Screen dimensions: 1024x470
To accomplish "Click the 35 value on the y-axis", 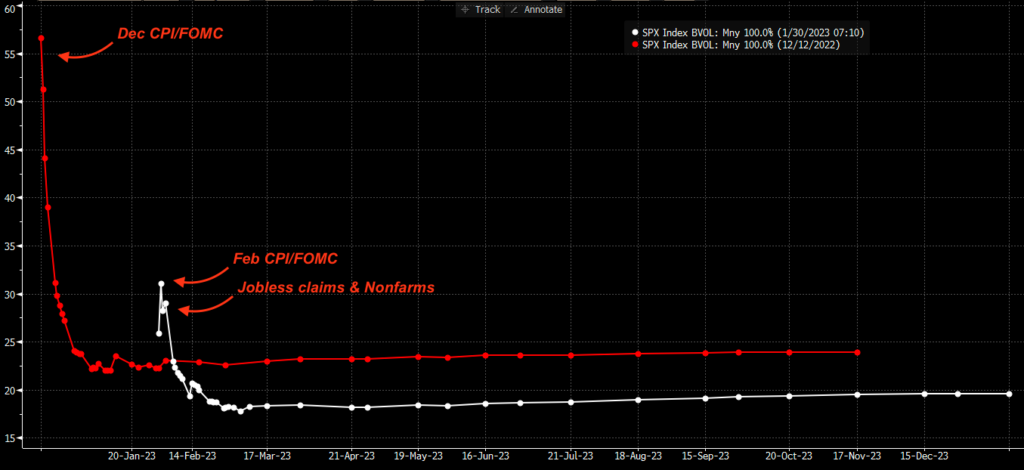I will pos(12,246).
